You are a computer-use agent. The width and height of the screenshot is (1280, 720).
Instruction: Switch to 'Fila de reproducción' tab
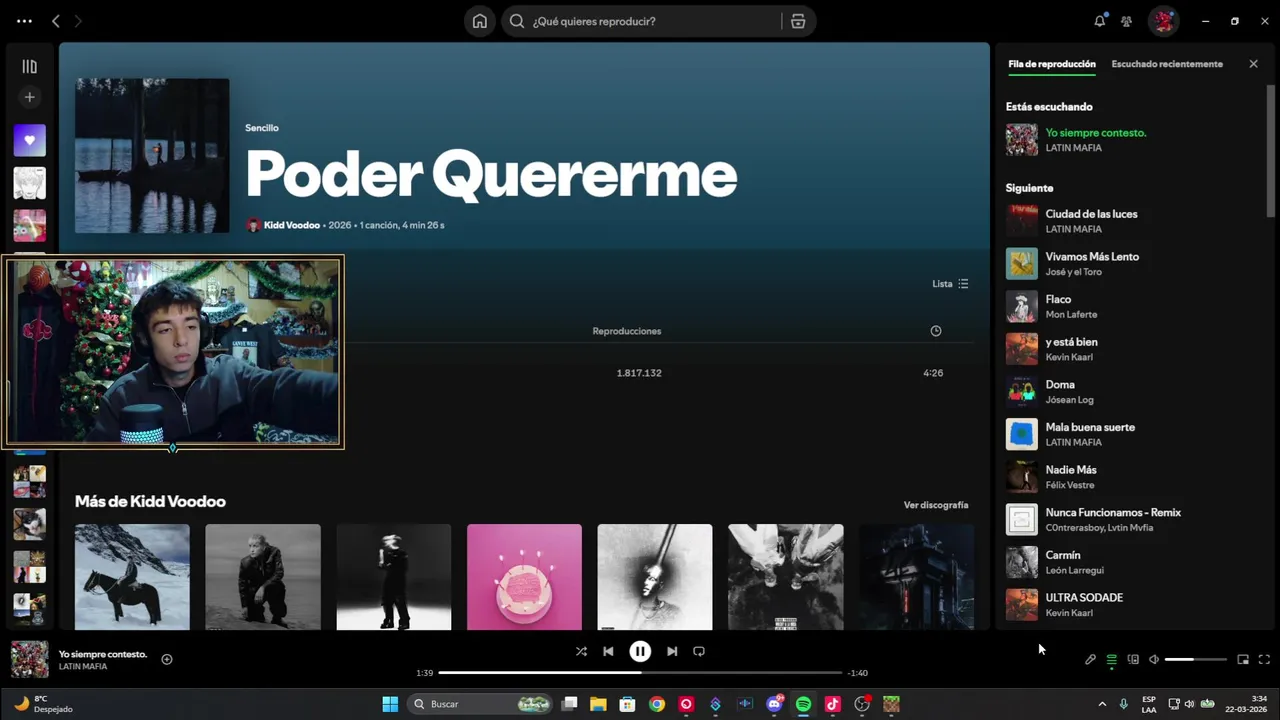1052,64
